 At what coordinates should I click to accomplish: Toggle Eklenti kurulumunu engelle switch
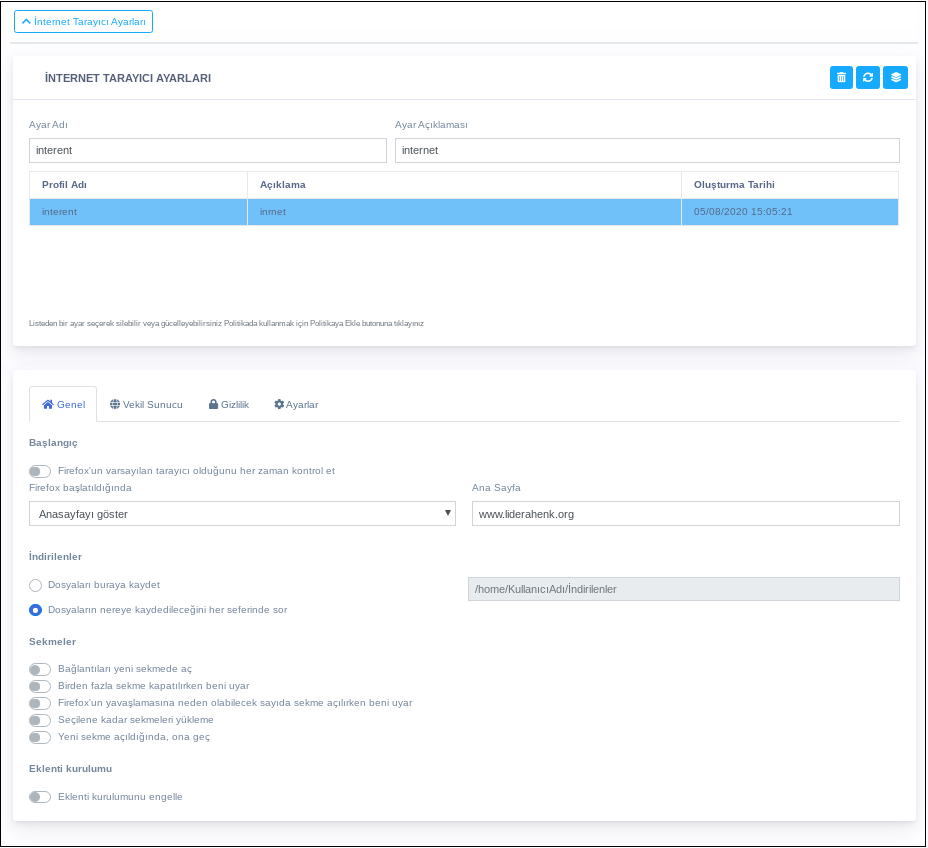pos(40,797)
